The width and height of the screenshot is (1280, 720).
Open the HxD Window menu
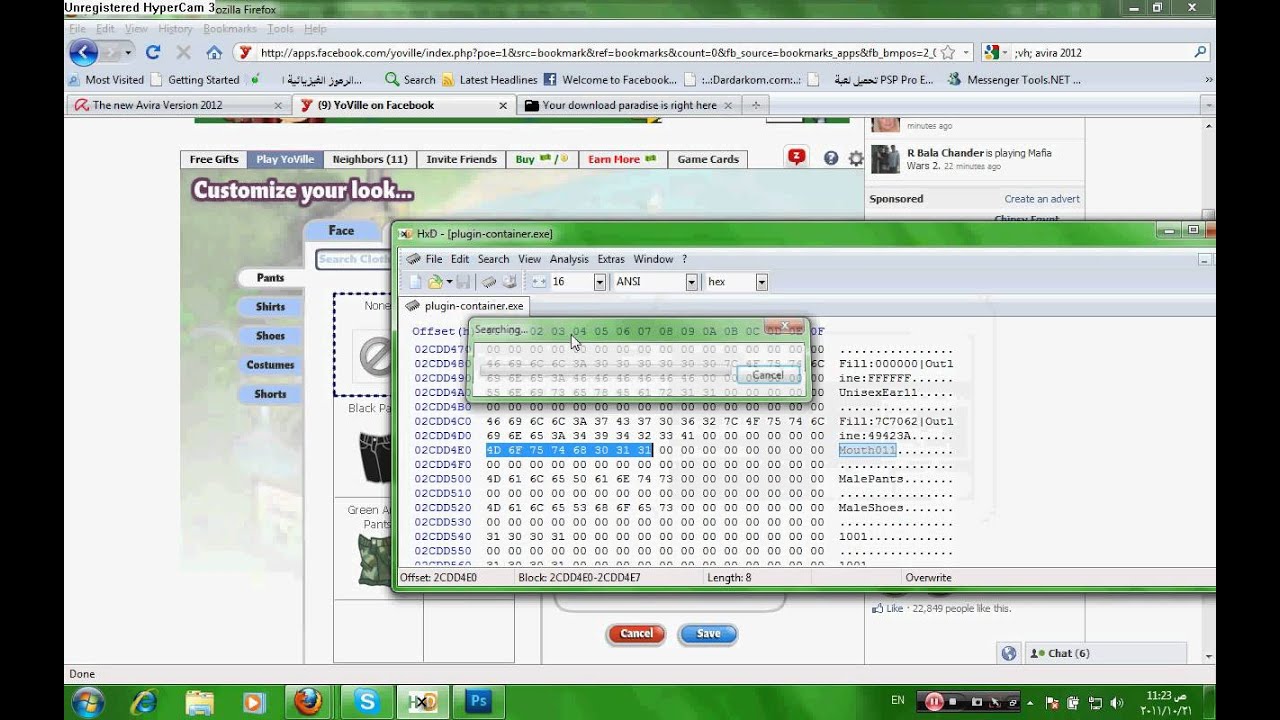[x=653, y=259]
